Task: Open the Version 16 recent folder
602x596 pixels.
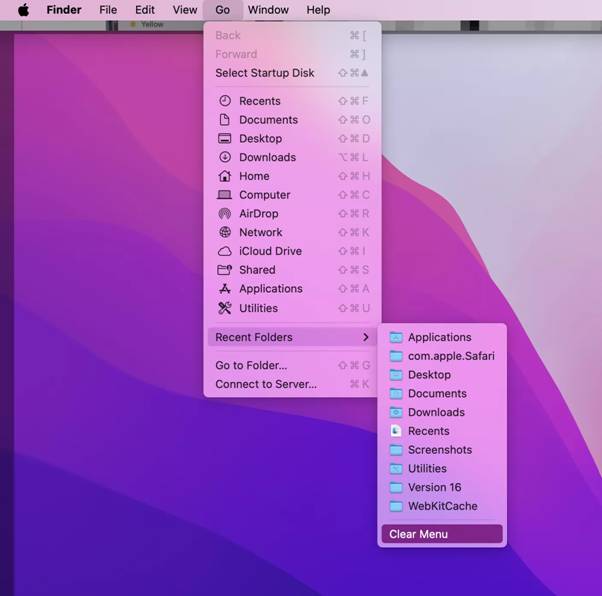Action: [434, 487]
